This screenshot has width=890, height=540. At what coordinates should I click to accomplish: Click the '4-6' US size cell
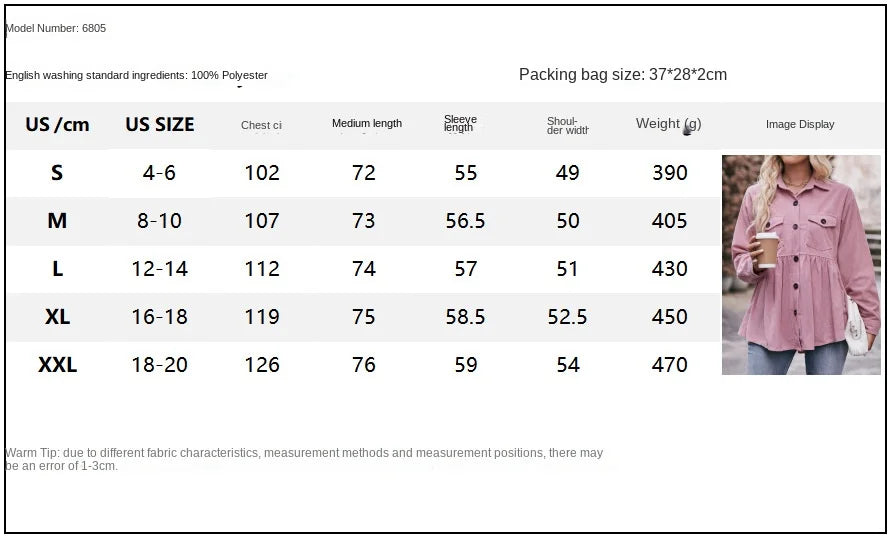[159, 173]
